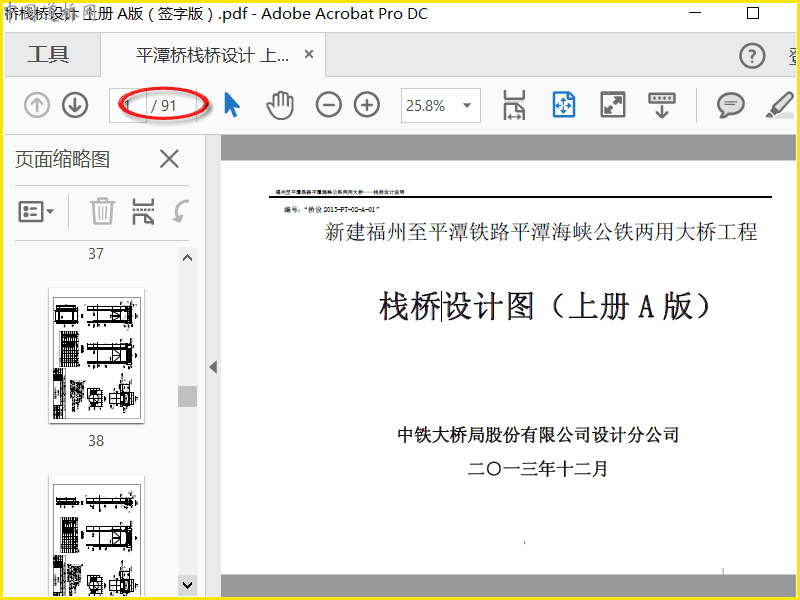Open the 工具 tab
This screenshot has height=600, width=800.
[x=48, y=55]
